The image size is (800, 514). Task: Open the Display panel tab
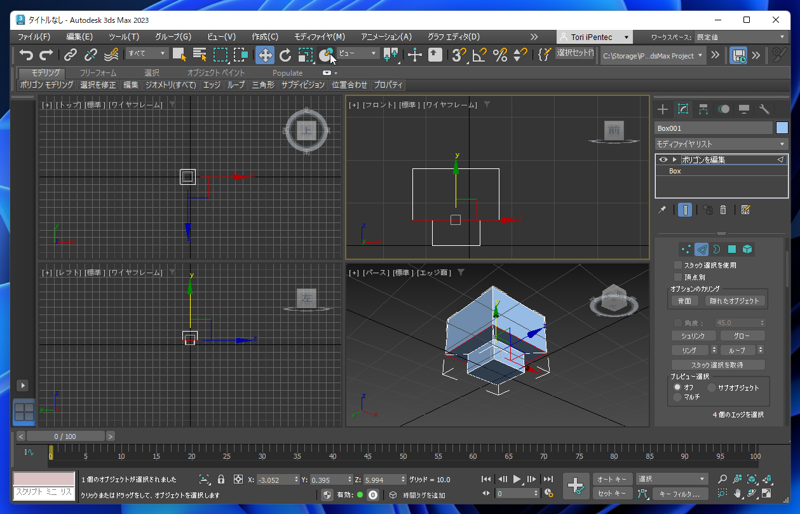[744, 109]
